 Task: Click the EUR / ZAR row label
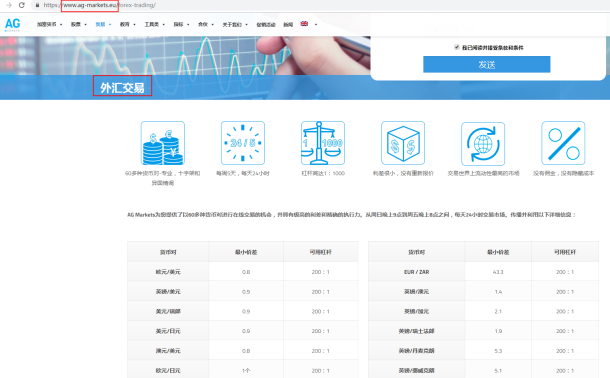coord(416,272)
